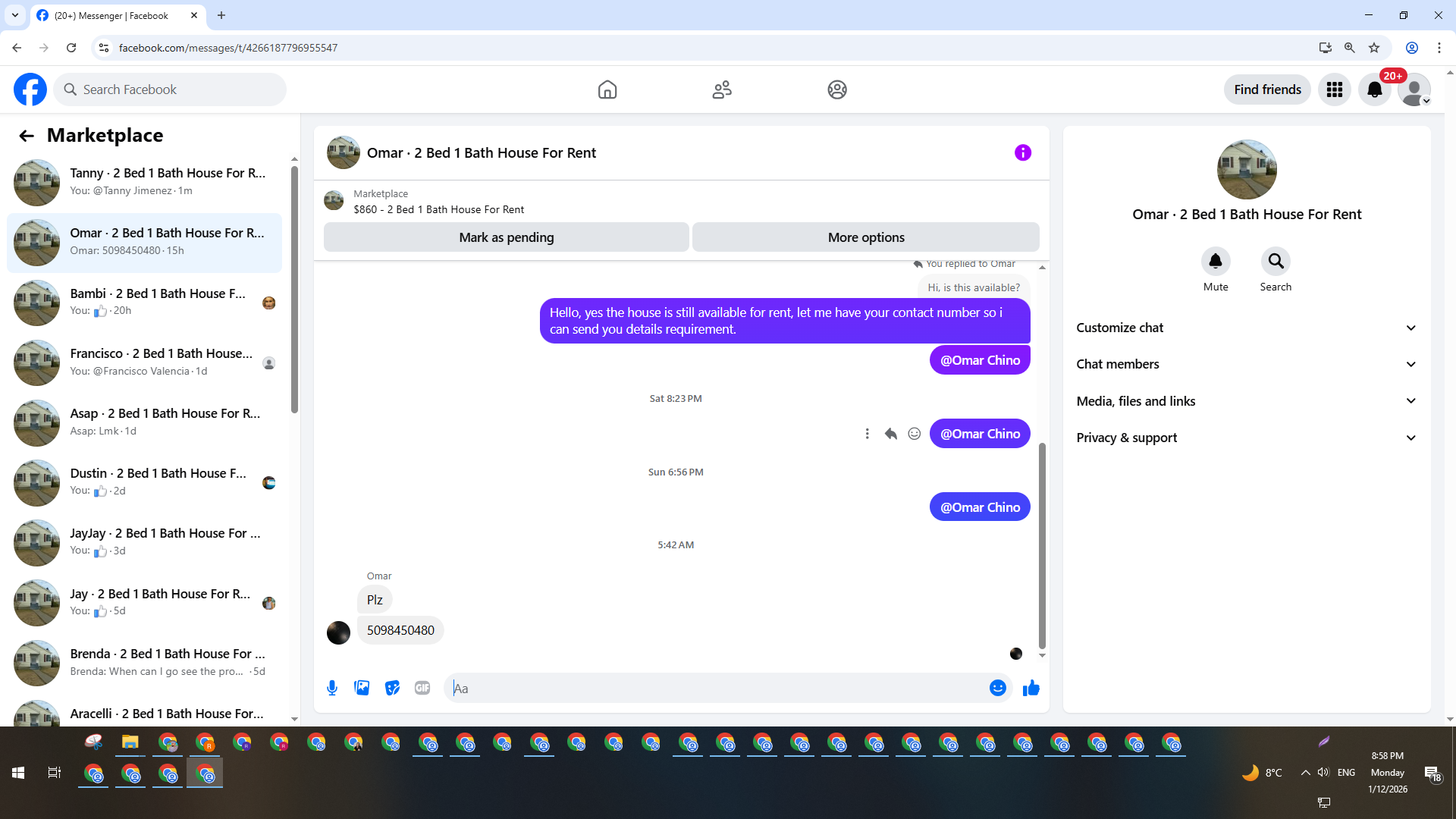
Task: Click Mark as pending button
Action: pyautogui.click(x=506, y=237)
